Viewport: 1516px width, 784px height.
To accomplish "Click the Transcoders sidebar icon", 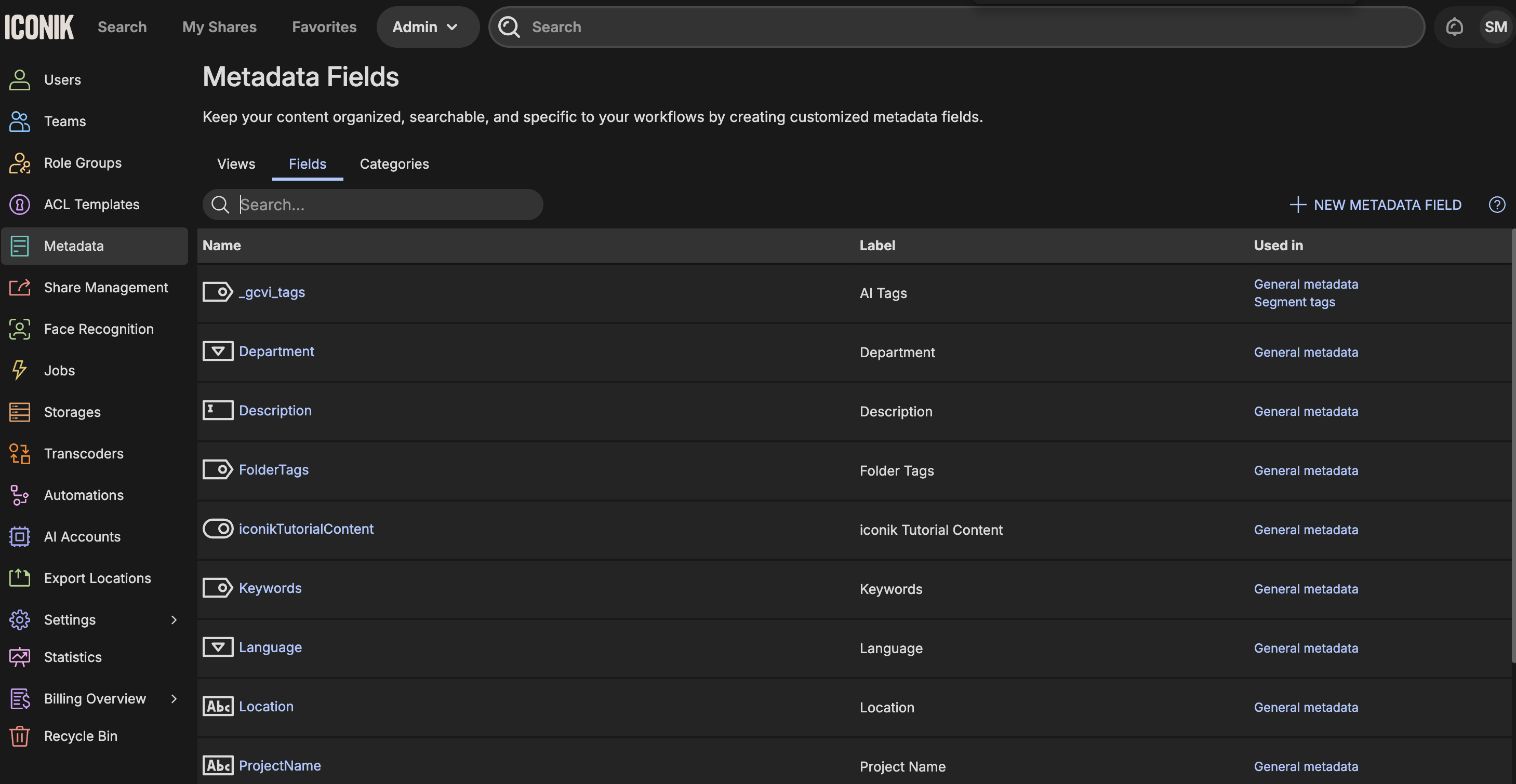I will click(x=19, y=453).
